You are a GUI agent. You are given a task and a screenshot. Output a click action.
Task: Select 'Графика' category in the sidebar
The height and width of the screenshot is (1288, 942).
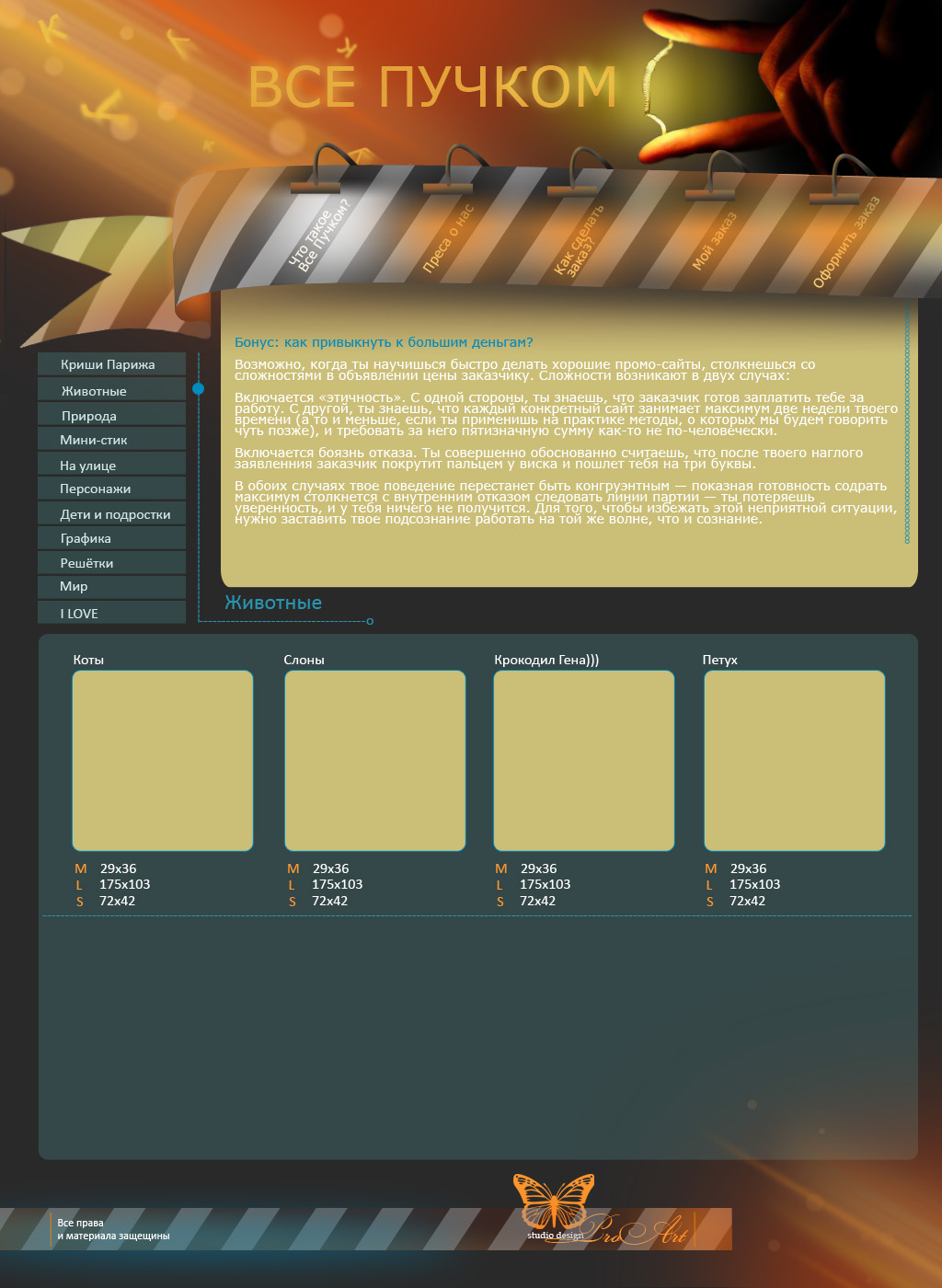[111, 538]
